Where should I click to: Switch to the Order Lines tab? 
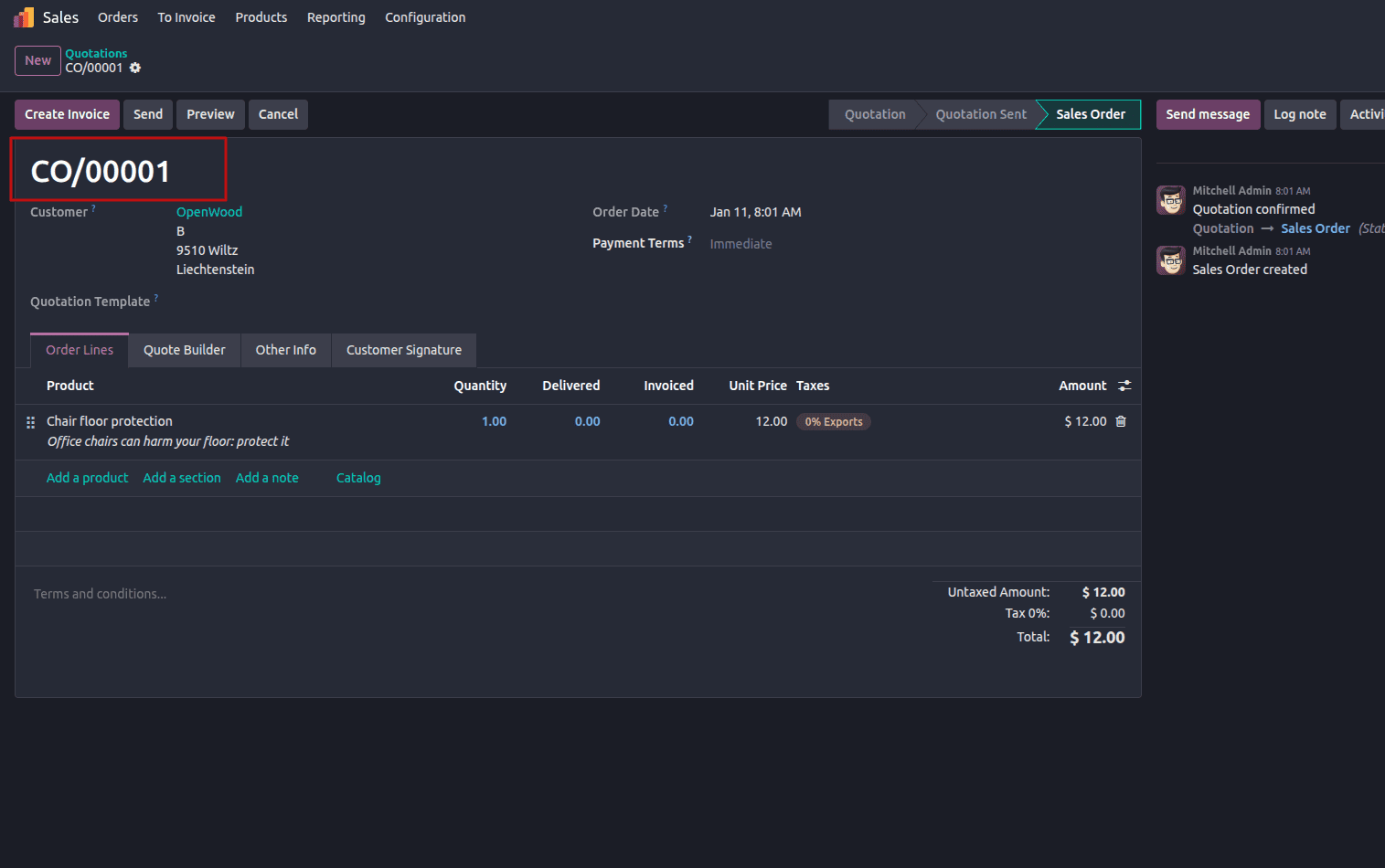click(x=80, y=350)
